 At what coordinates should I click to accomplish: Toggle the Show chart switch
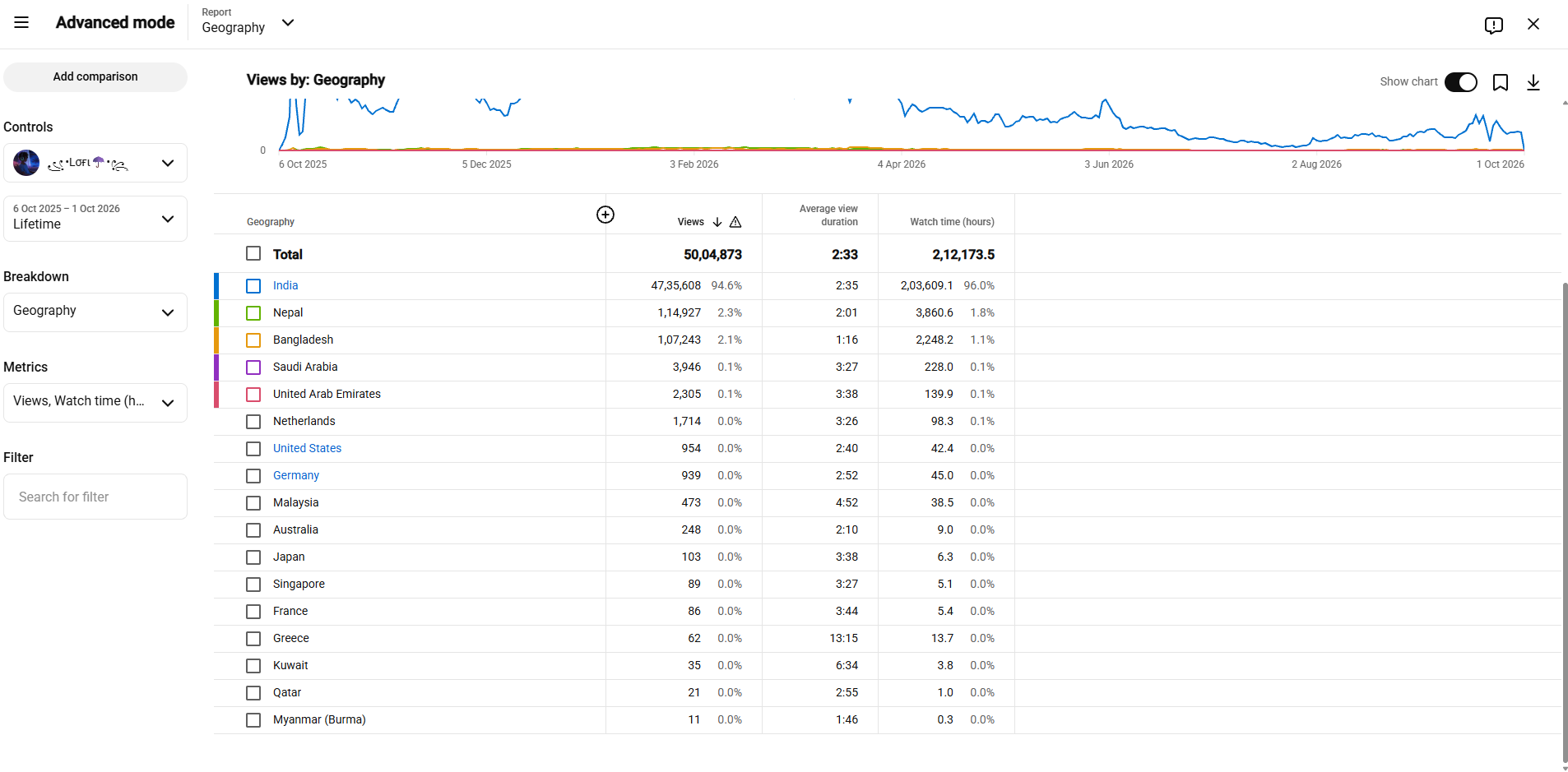[1461, 82]
